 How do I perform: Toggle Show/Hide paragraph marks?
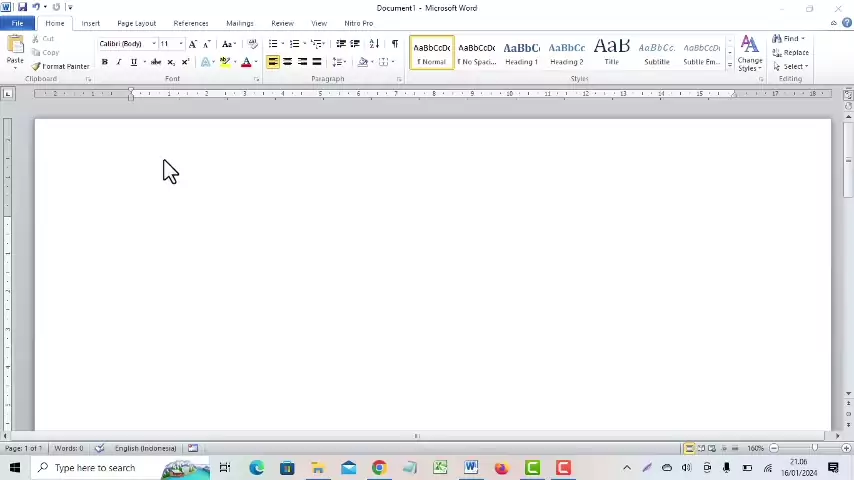(x=394, y=44)
